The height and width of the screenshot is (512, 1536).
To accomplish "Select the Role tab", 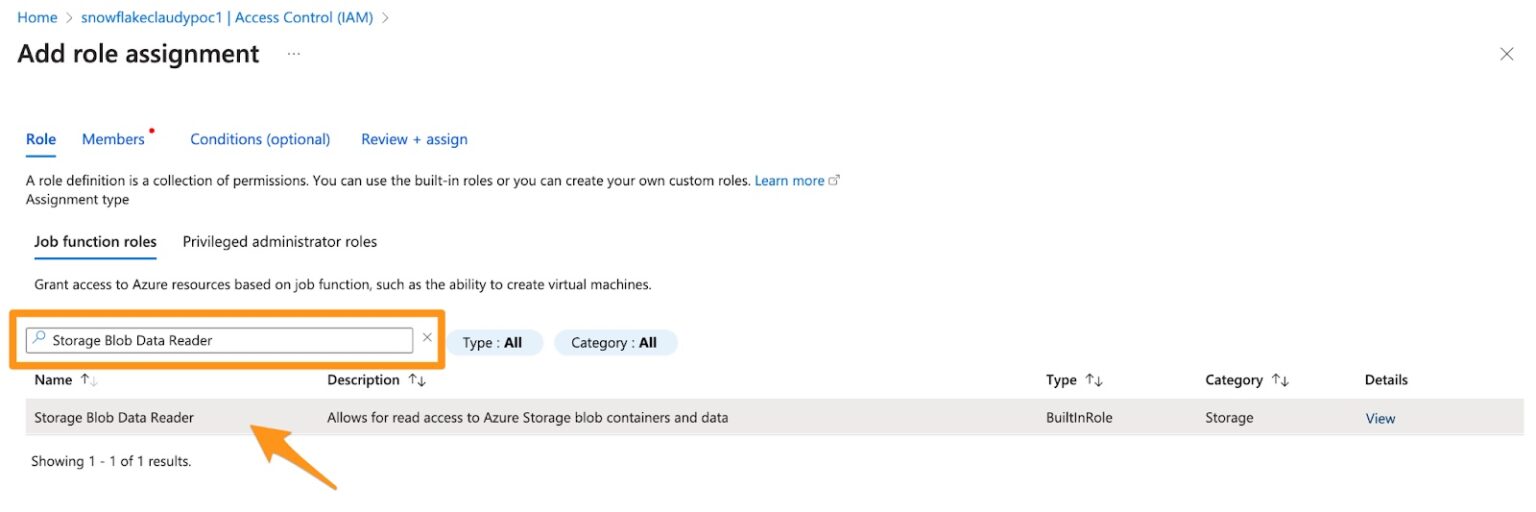I will [41, 139].
